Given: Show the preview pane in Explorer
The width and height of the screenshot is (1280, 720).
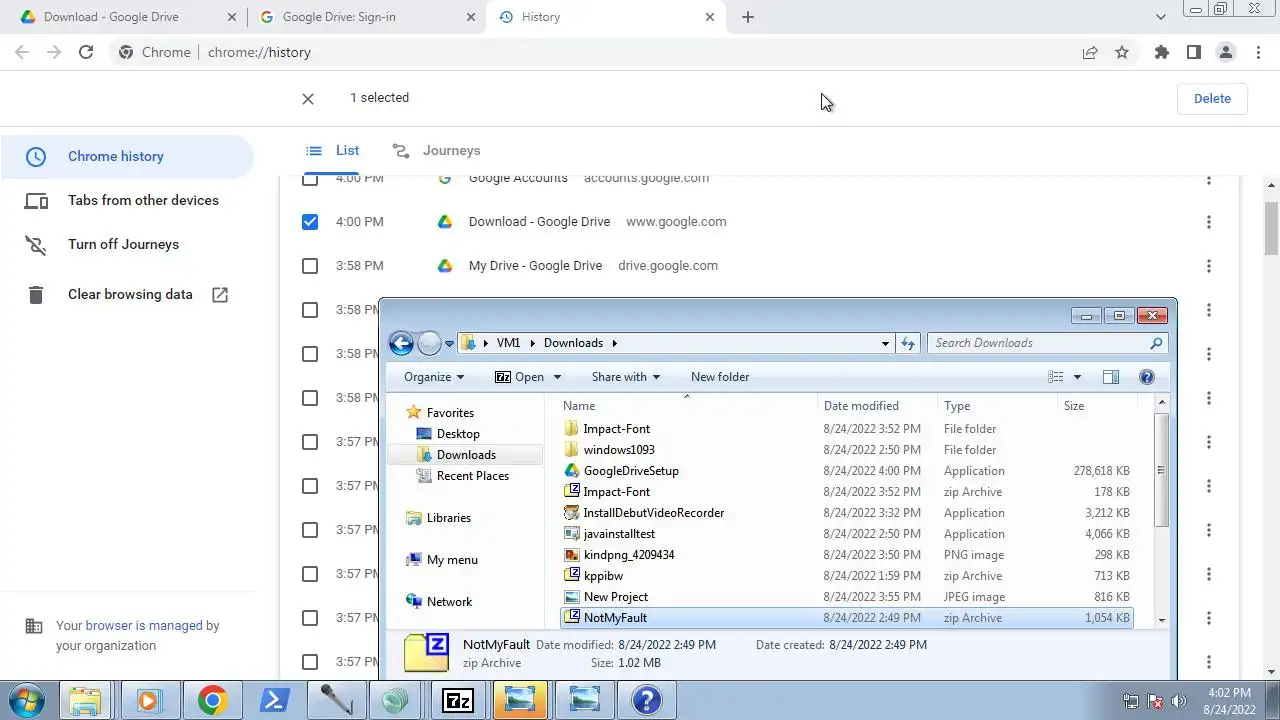Looking at the screenshot, I should point(1111,377).
